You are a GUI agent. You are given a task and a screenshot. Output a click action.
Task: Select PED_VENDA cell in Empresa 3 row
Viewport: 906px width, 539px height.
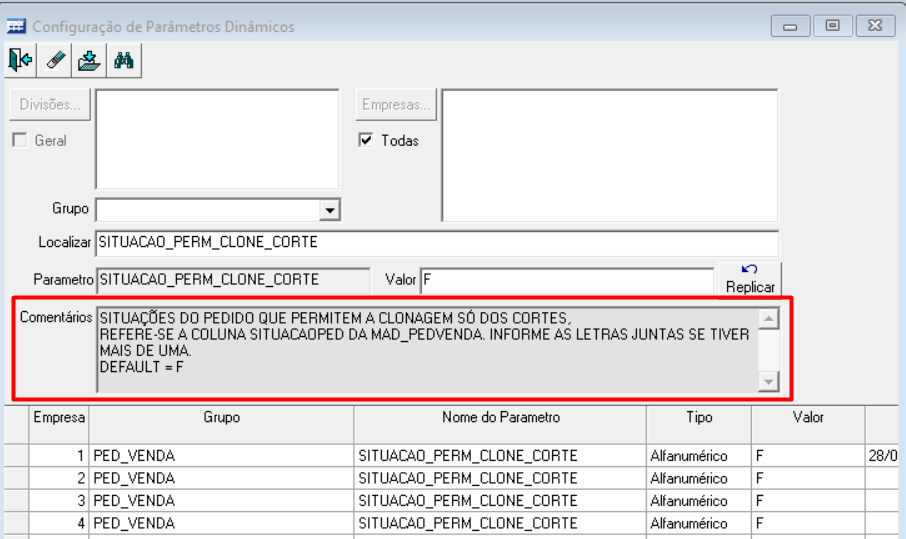click(221, 501)
